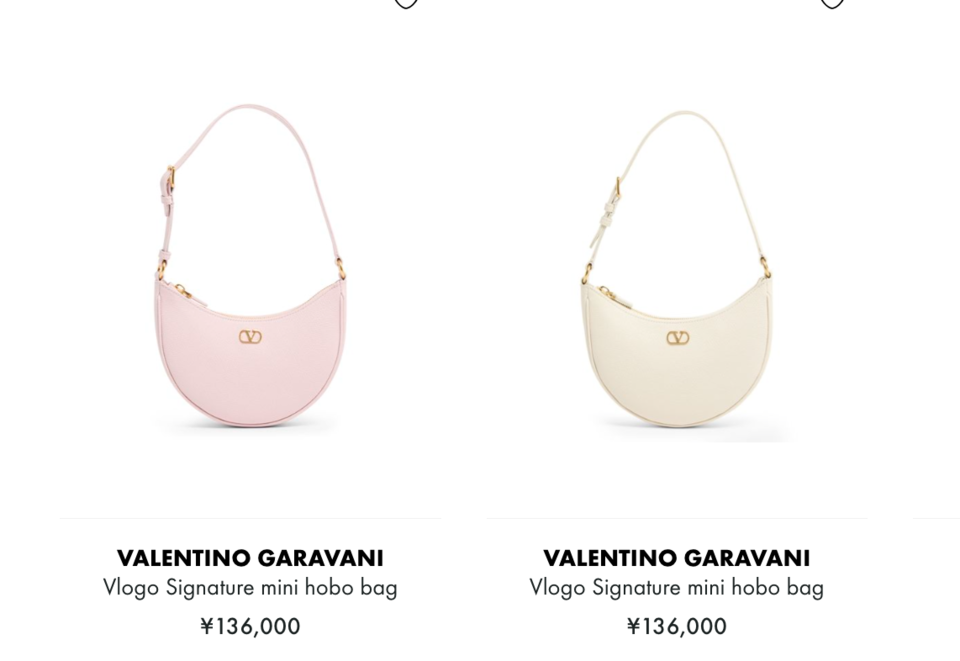Click the right gold ring on cream bag
The height and width of the screenshot is (661, 960).
[765, 267]
